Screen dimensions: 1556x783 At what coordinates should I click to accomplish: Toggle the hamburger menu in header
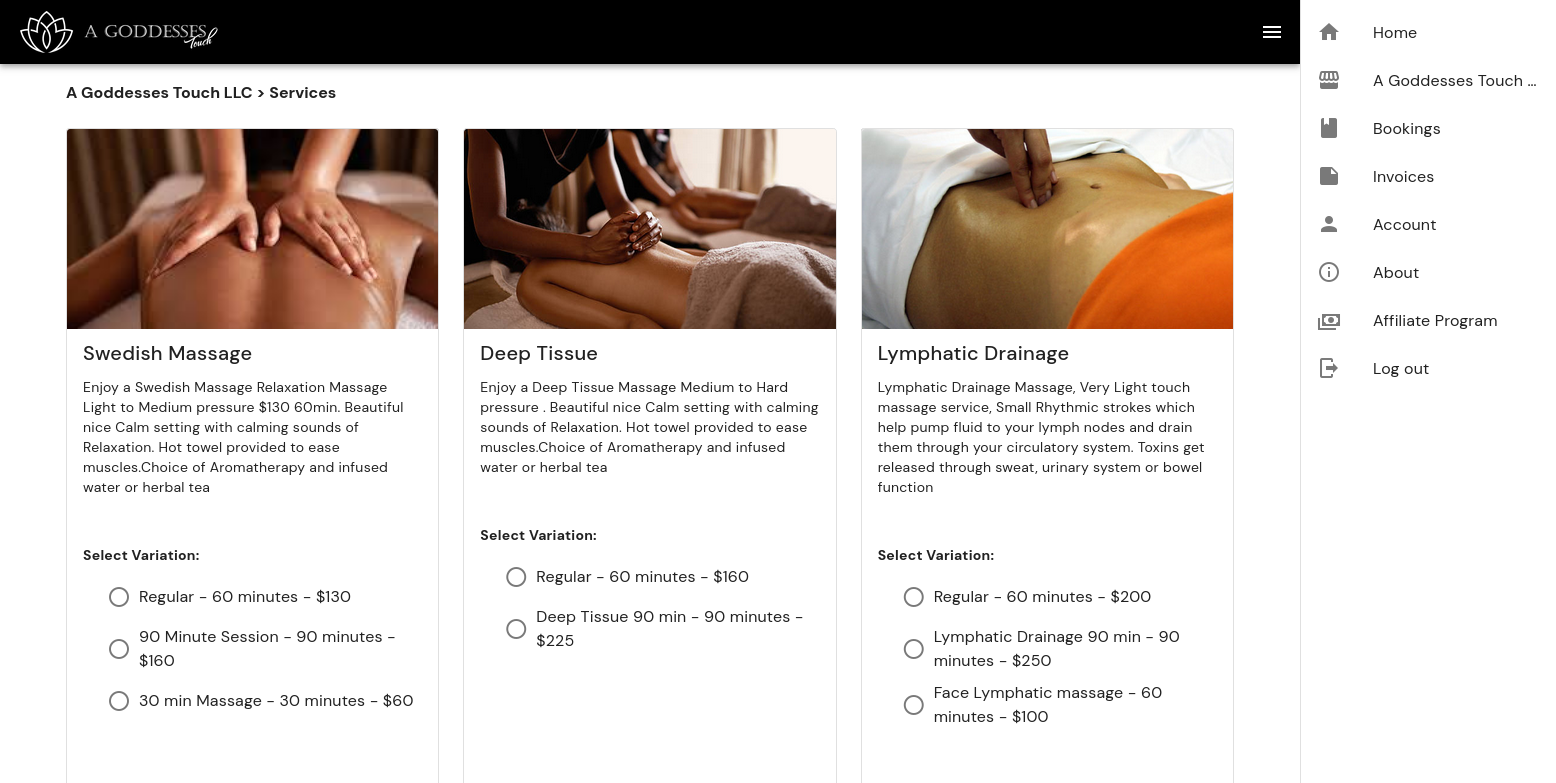click(1272, 32)
